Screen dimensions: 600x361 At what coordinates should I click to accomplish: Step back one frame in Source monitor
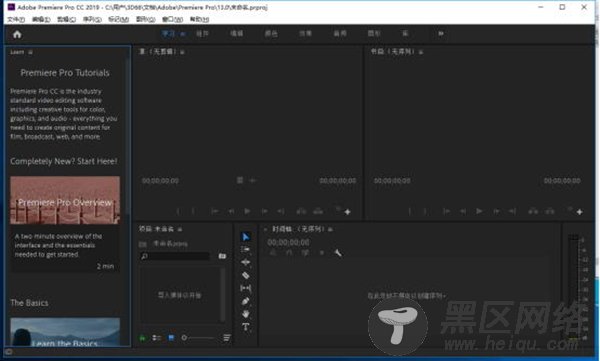231,211
